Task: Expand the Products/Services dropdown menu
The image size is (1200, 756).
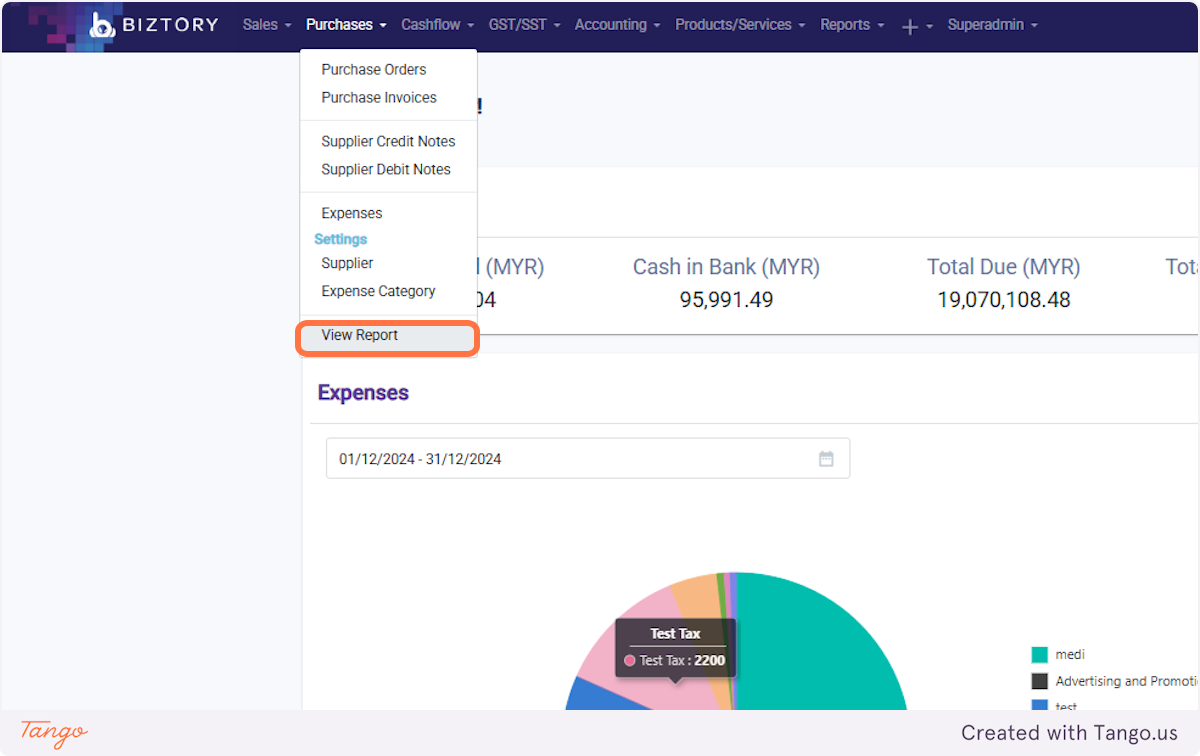Action: click(740, 25)
